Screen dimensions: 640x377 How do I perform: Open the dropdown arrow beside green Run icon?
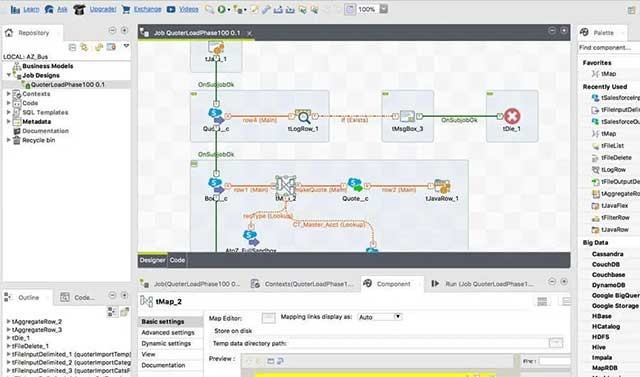point(229,10)
